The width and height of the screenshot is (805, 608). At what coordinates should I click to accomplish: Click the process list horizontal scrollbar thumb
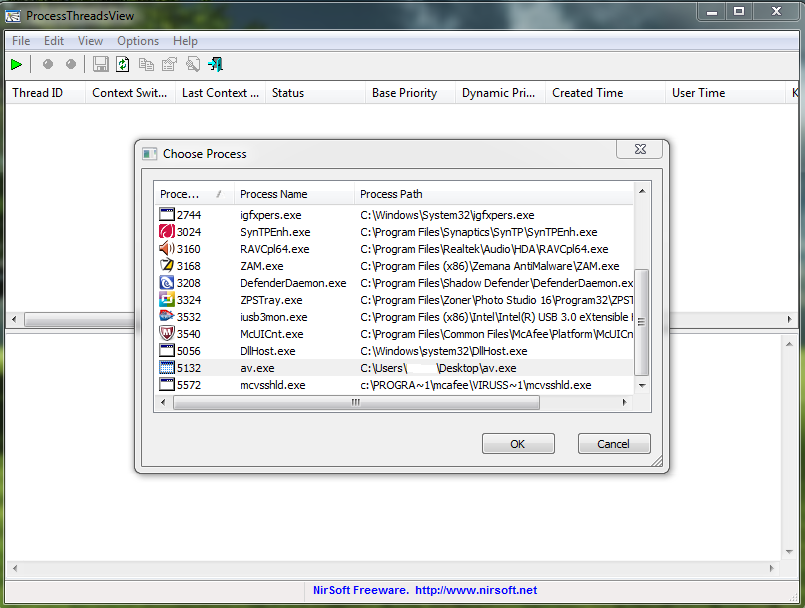point(356,403)
